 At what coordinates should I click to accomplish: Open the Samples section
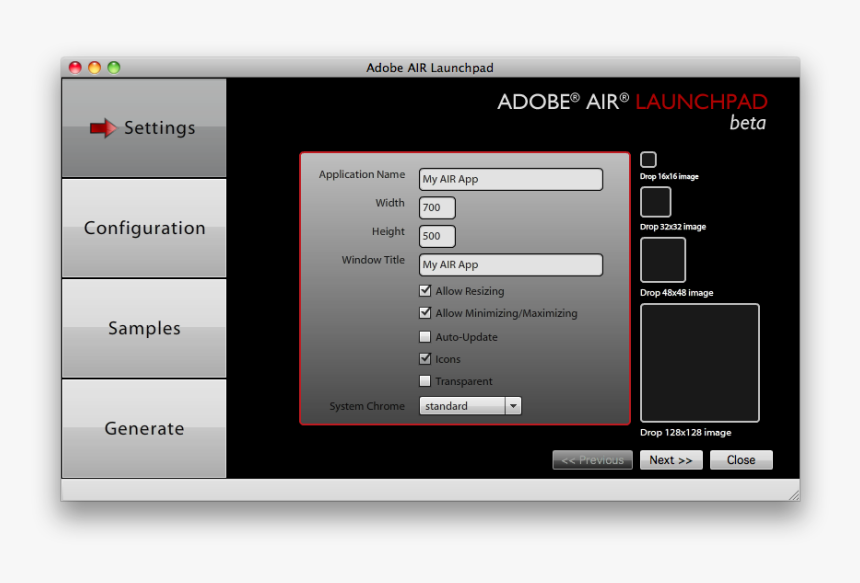(x=143, y=327)
